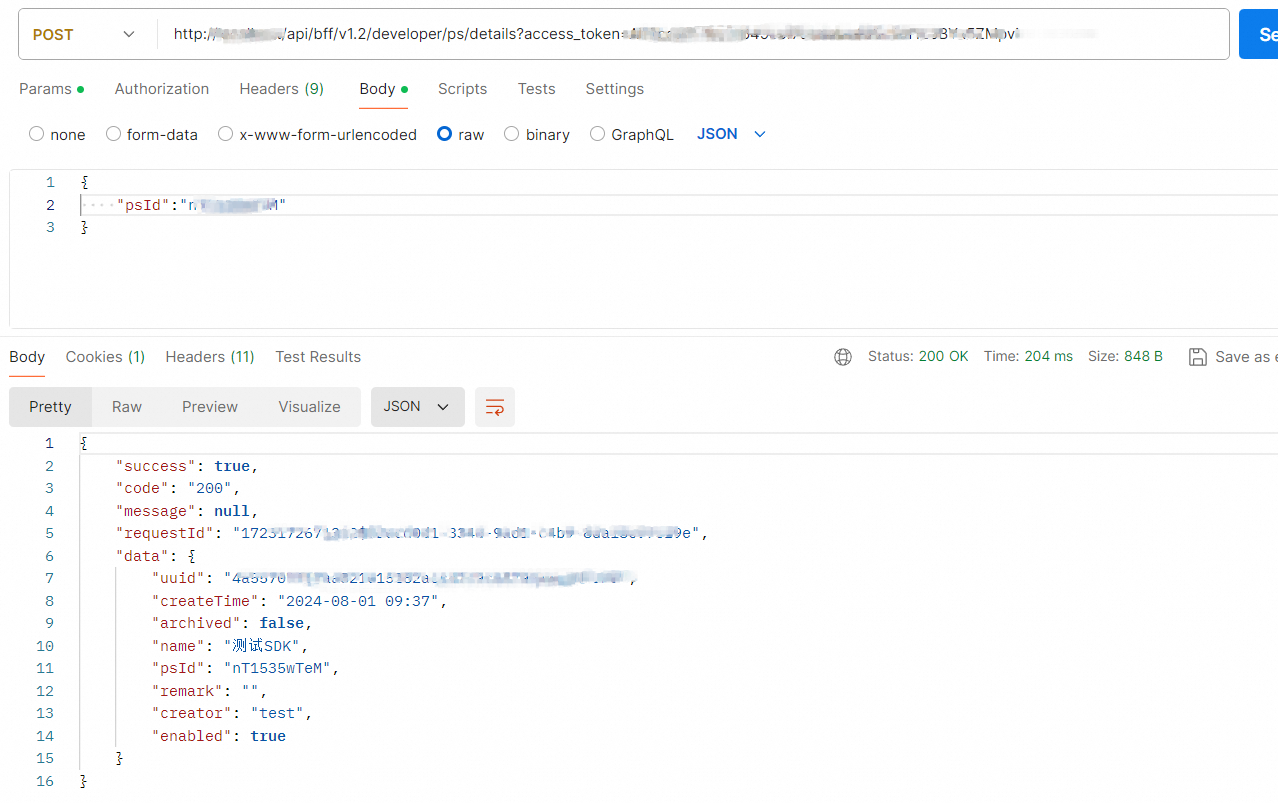
Task: Select the binary body radio button
Action: coord(512,134)
